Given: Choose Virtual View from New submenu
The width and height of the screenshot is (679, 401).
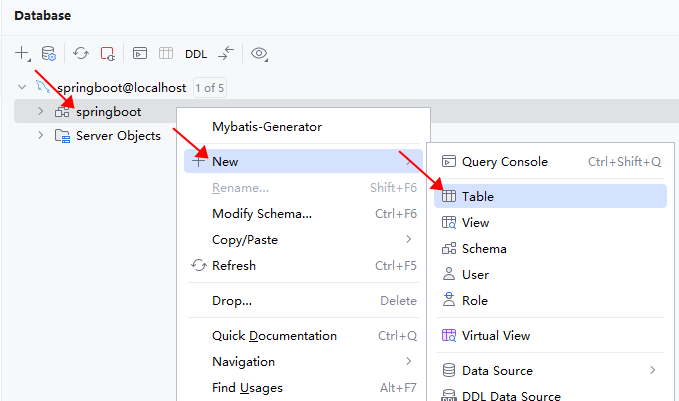Looking at the screenshot, I should (x=496, y=336).
